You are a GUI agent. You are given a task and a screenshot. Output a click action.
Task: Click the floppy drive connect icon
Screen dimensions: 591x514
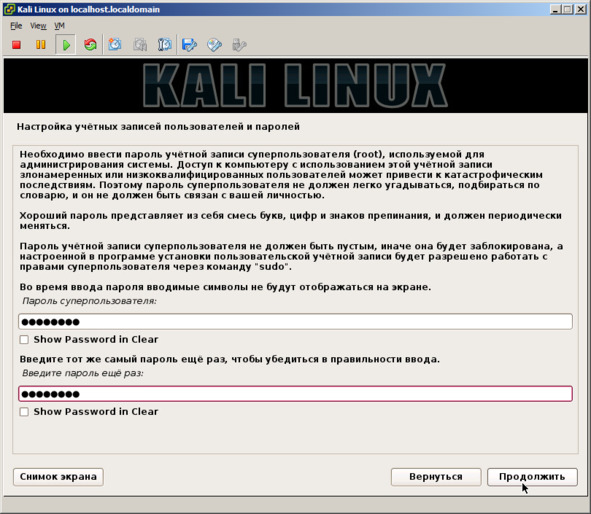[x=189, y=45]
